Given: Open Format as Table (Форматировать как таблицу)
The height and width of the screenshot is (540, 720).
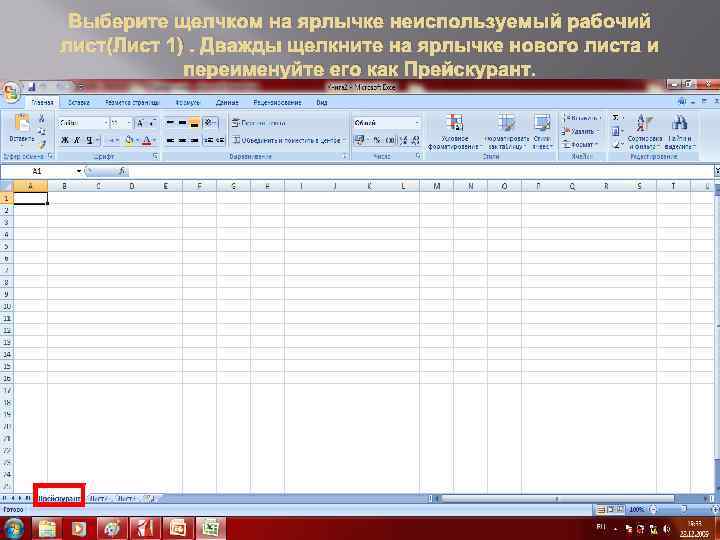Looking at the screenshot, I should point(507,132).
